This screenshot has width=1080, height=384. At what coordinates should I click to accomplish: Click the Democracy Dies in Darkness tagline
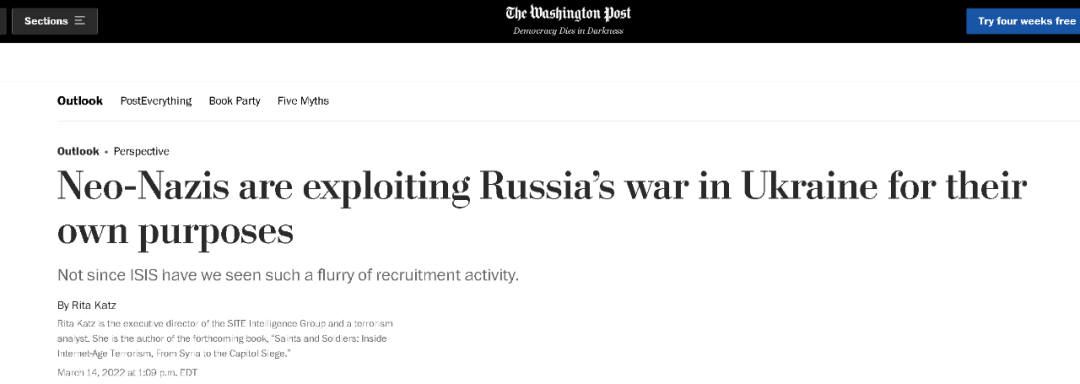568,32
